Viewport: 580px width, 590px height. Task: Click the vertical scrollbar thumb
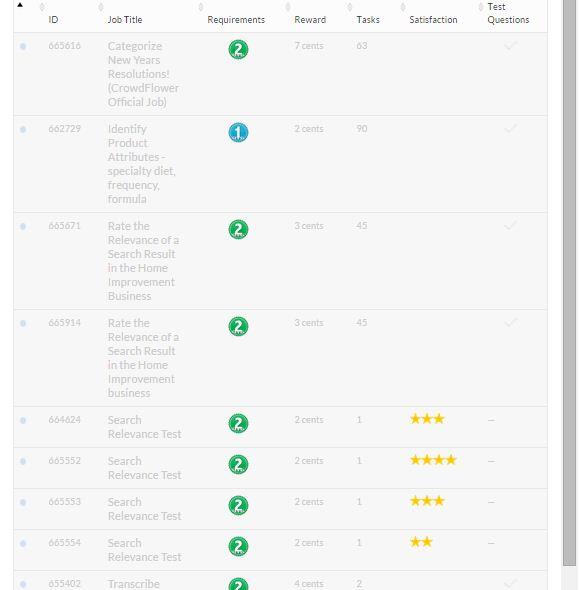click(x=569, y=282)
